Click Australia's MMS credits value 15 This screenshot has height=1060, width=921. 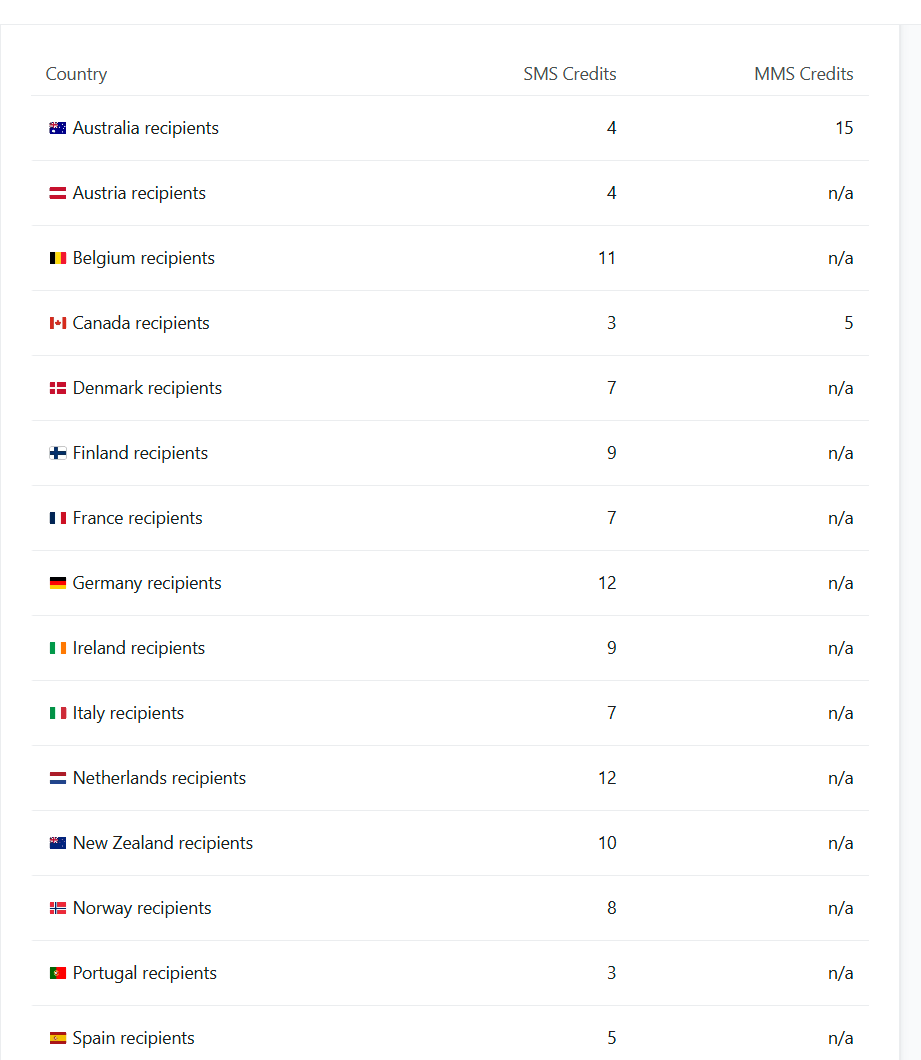coord(844,128)
